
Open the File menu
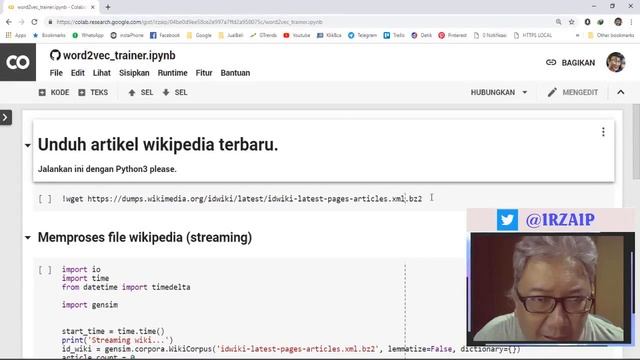56,73
